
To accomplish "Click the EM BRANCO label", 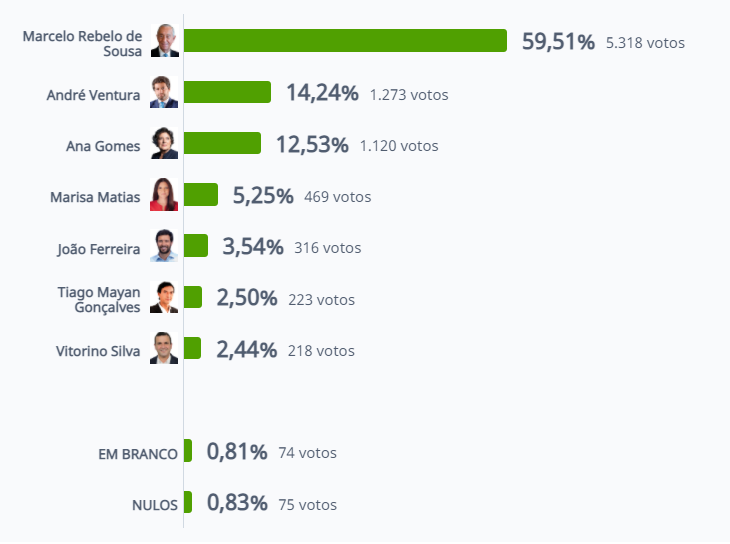I will (x=138, y=454).
